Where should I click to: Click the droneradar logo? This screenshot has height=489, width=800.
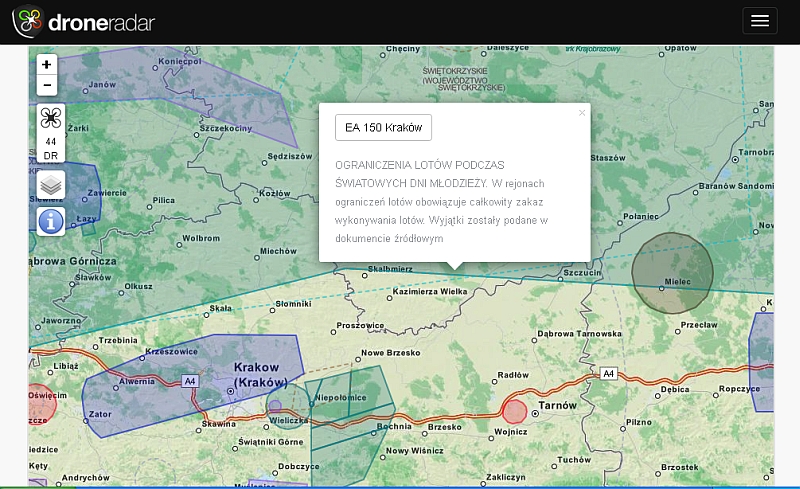point(84,21)
